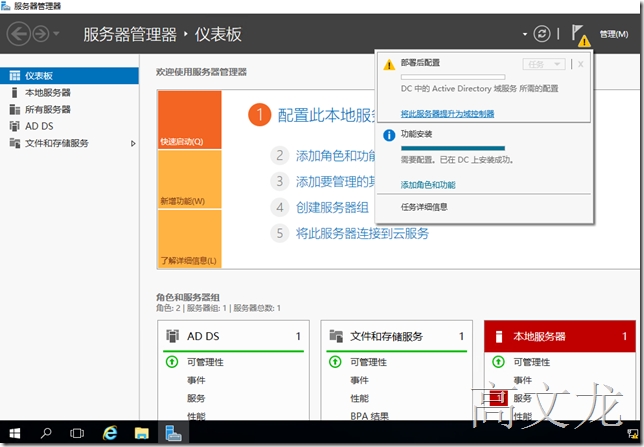Click 将此服务器连接到云服务 link
Viewport: 644px width, 447px height.
coord(362,233)
